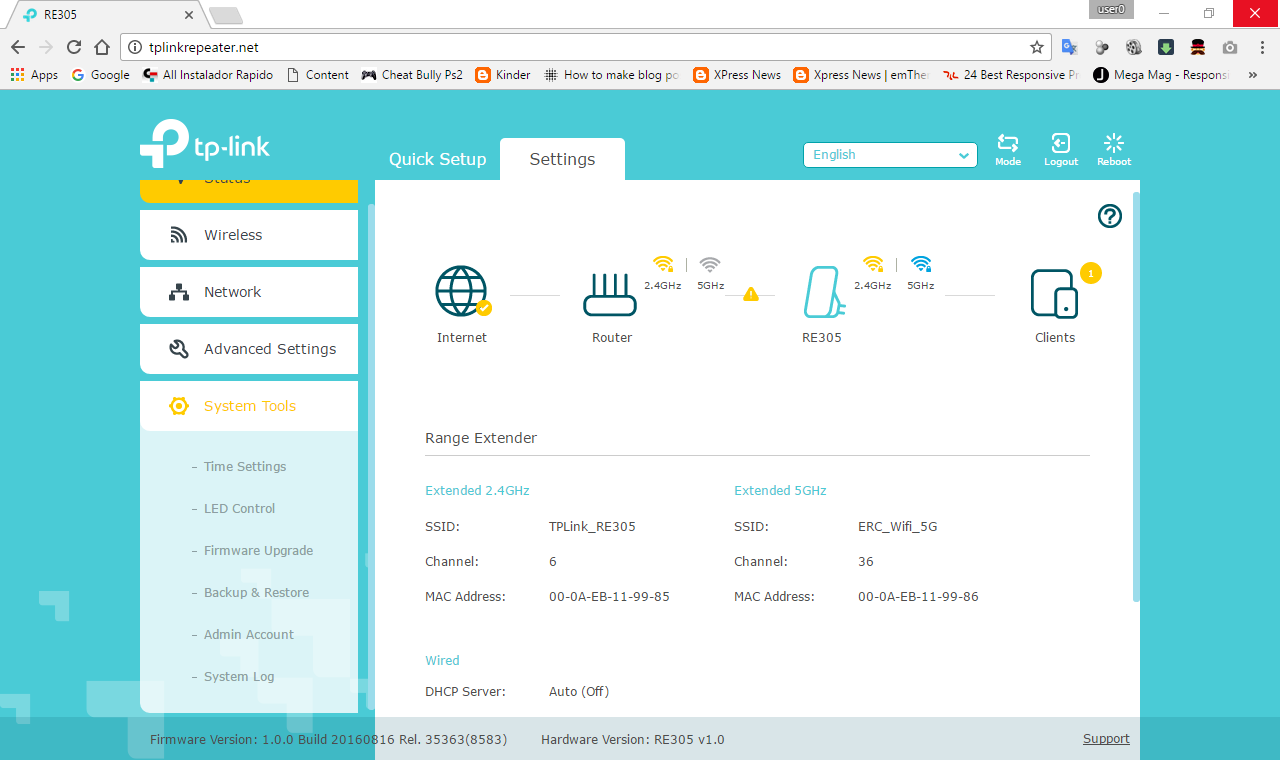Open Time Settings submenu

[245, 467]
